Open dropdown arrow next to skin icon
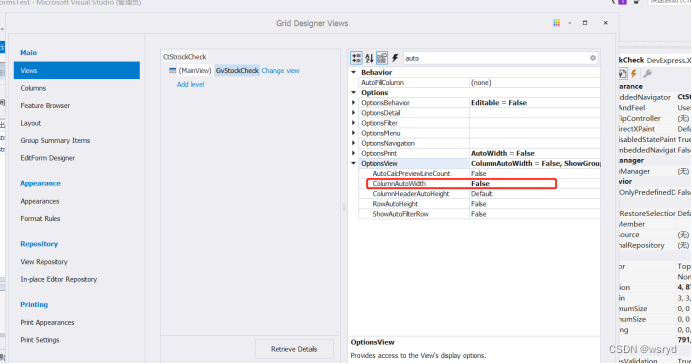 tap(570, 23)
